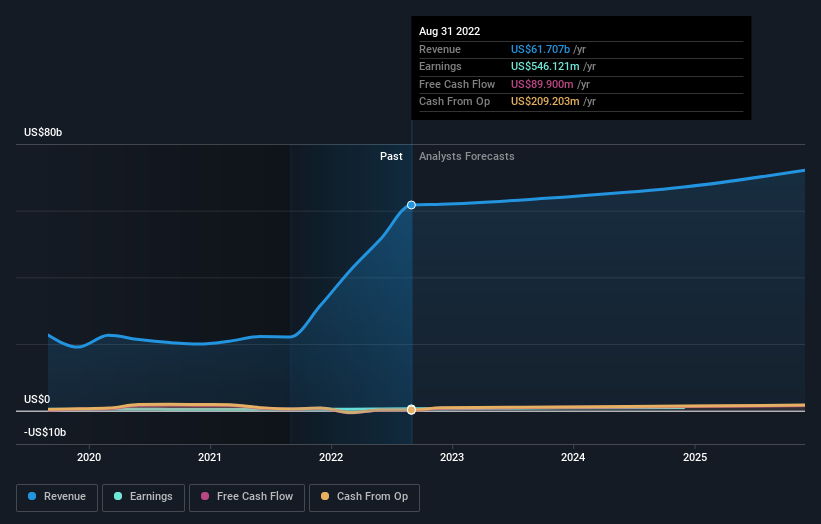This screenshot has width=821, height=524.
Task: Click the pink Free Cash Flow dot
Action: (x=205, y=496)
